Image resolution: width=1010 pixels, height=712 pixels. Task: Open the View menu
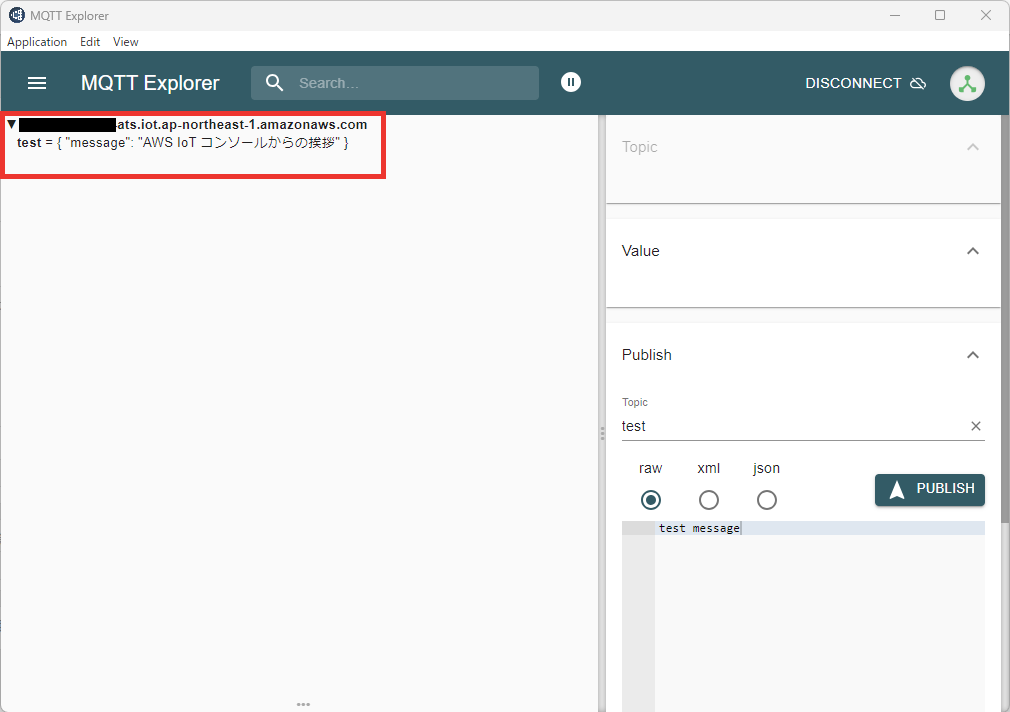click(x=125, y=42)
